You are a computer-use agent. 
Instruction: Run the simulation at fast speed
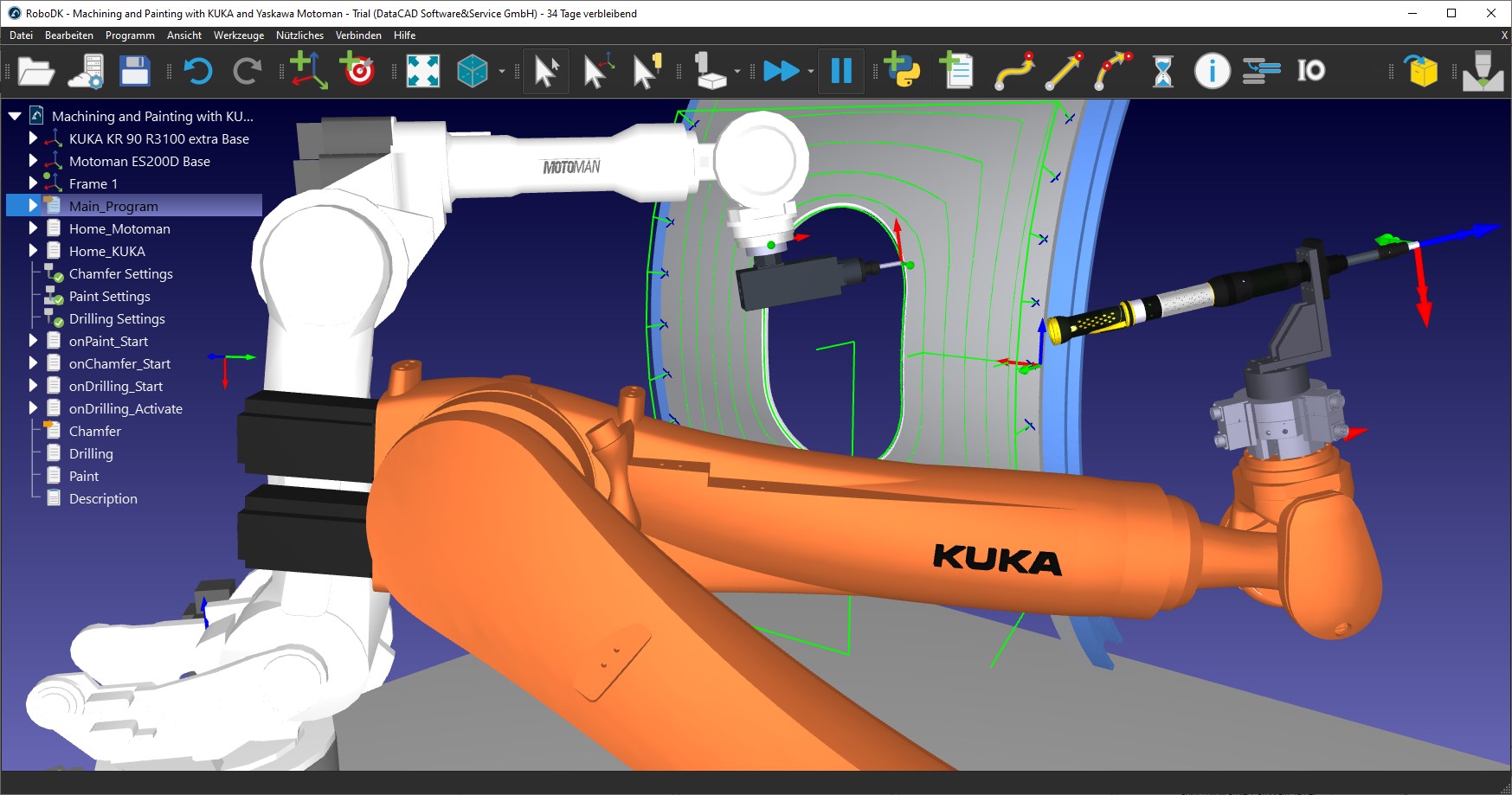pos(782,71)
